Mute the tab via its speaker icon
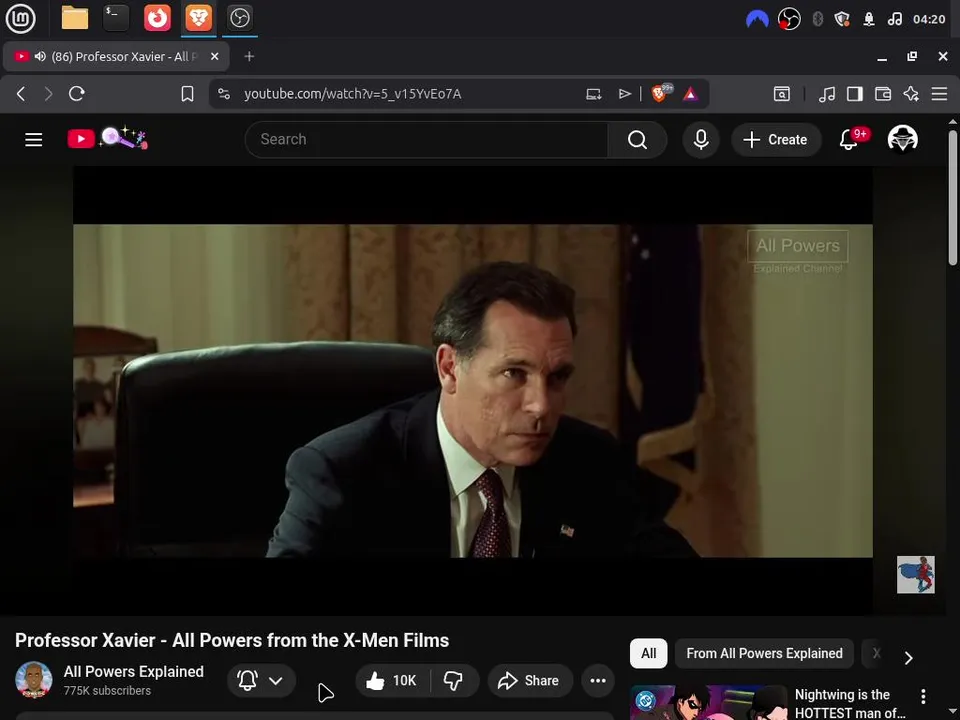This screenshot has height=720, width=960. pos(40,56)
